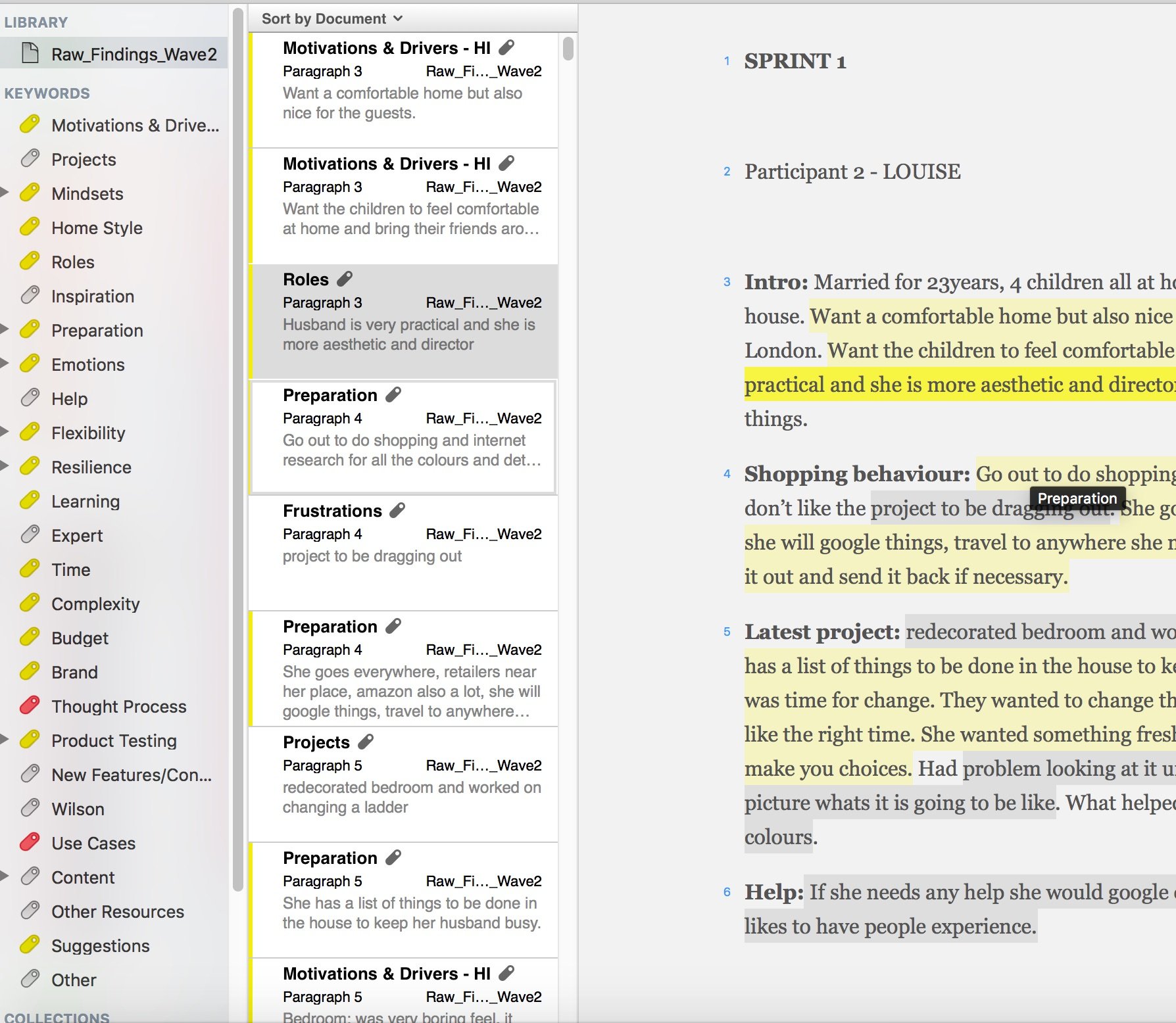Click the Home Style tag icon
Screen dimensions: 1176x1023
pyautogui.click(x=30, y=227)
